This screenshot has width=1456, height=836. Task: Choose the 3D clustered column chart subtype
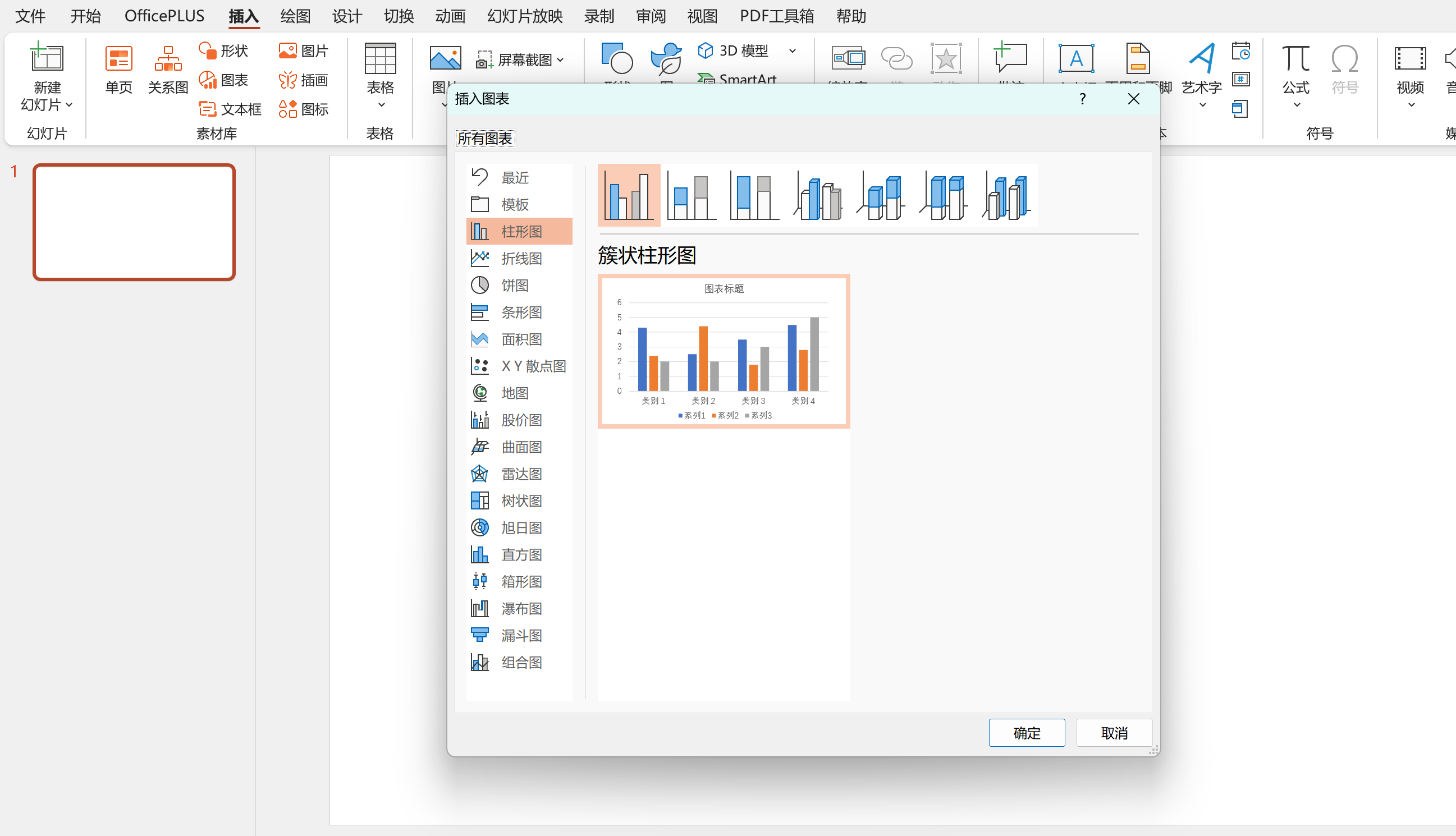pyautogui.click(x=818, y=196)
